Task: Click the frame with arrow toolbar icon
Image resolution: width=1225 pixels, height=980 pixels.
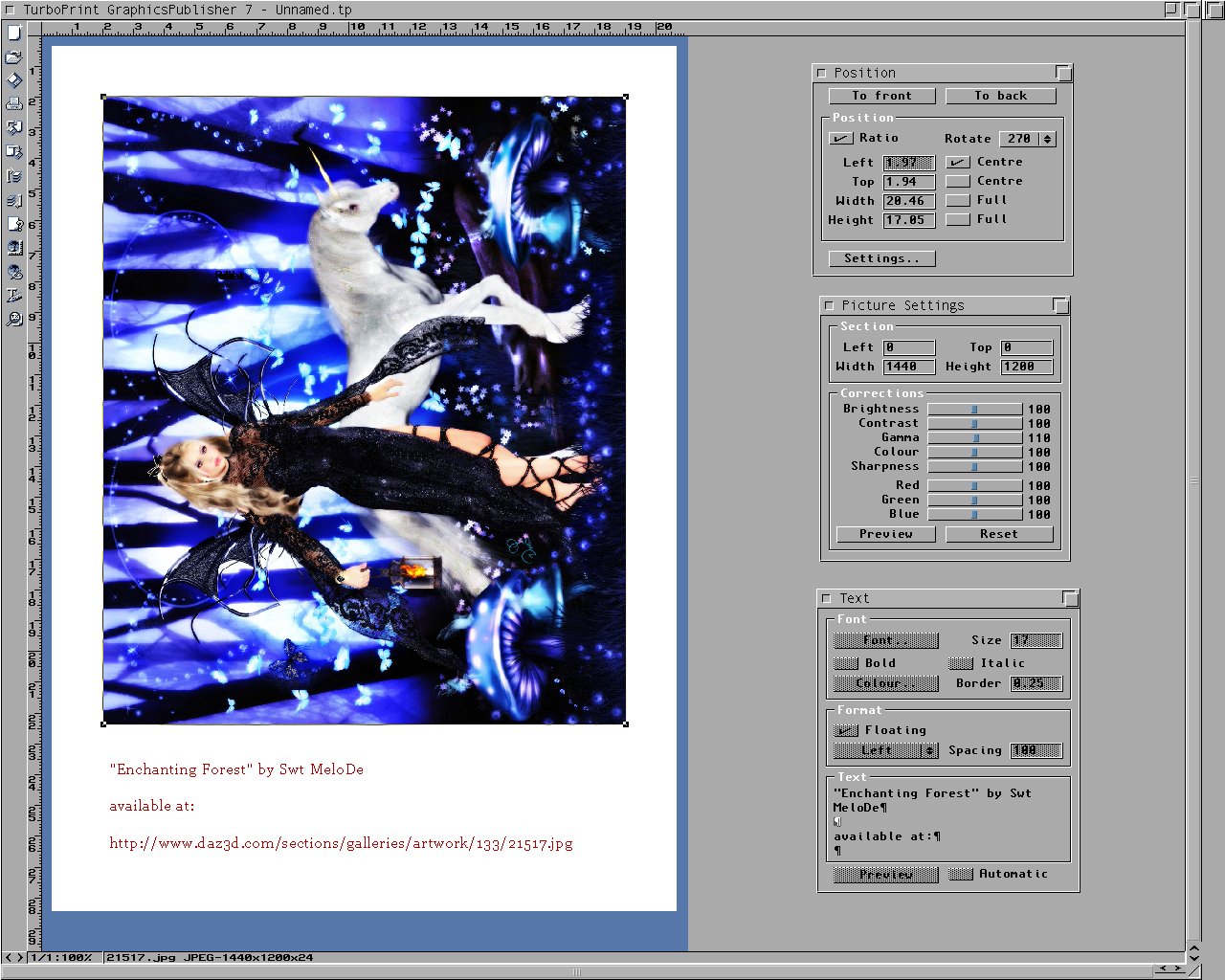Action: pos(14,152)
